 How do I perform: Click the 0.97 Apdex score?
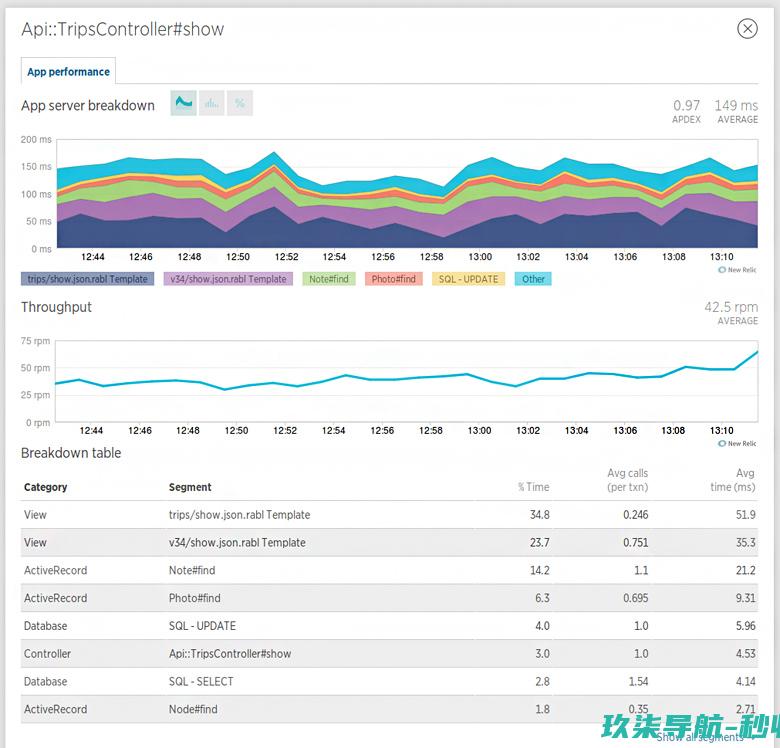coord(686,105)
